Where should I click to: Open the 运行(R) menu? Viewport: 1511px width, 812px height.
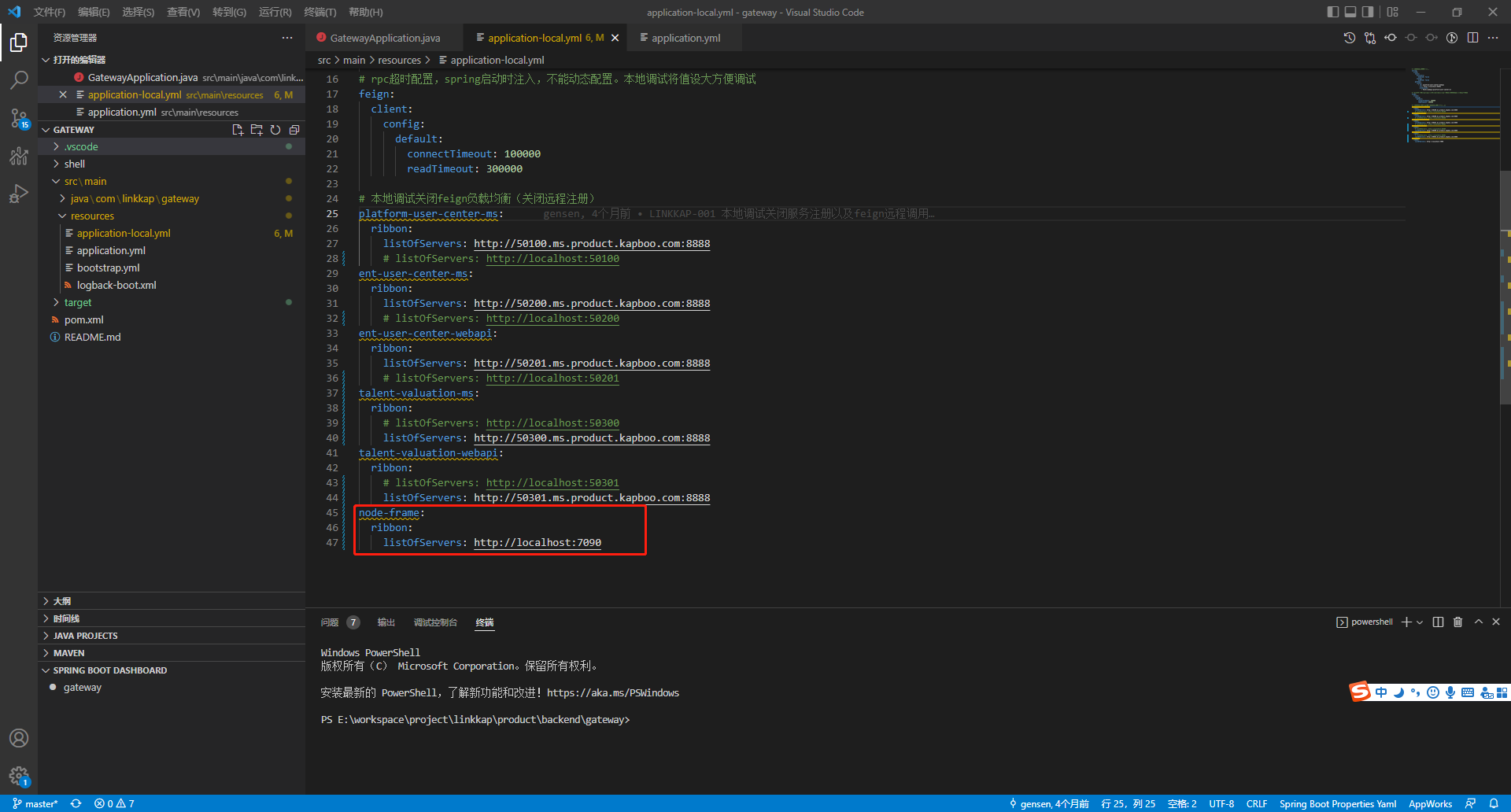[x=275, y=12]
